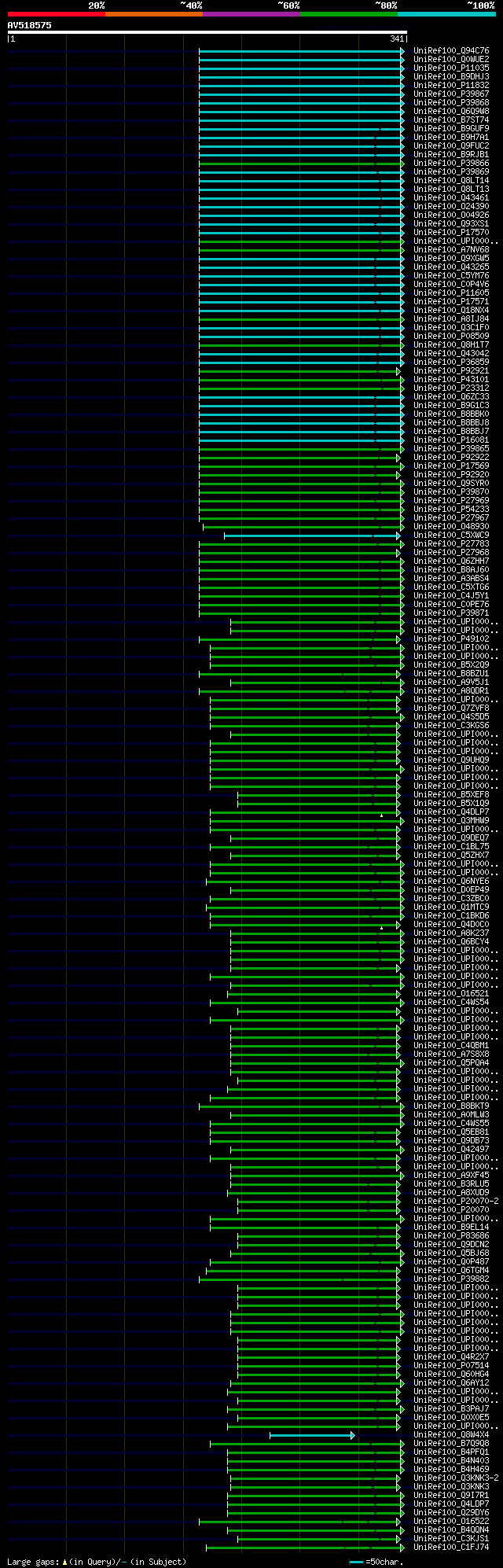
Task: Open hit UniRef100_P11832
Action: click(x=451, y=86)
